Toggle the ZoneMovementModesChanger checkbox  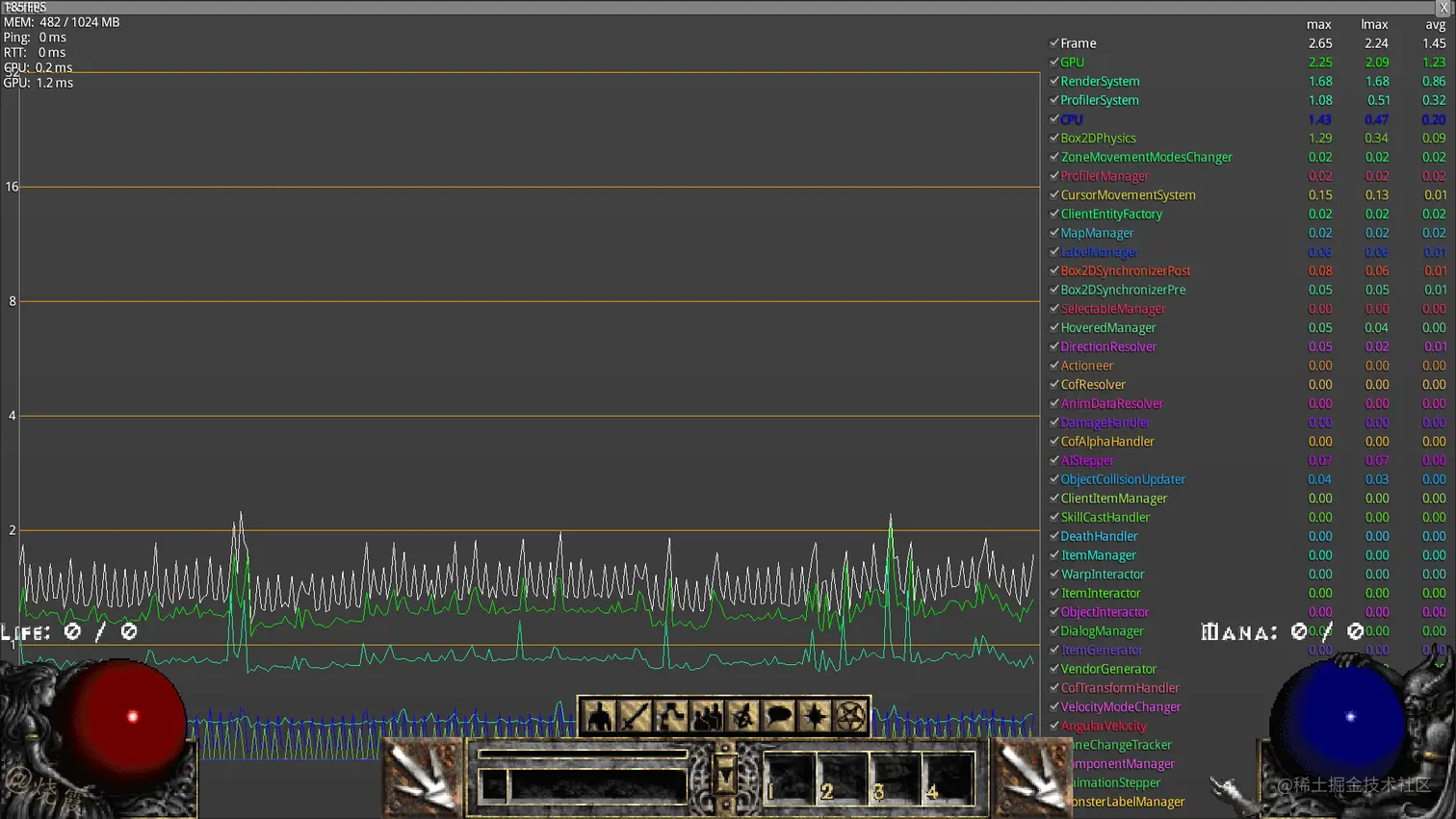pos(1054,157)
